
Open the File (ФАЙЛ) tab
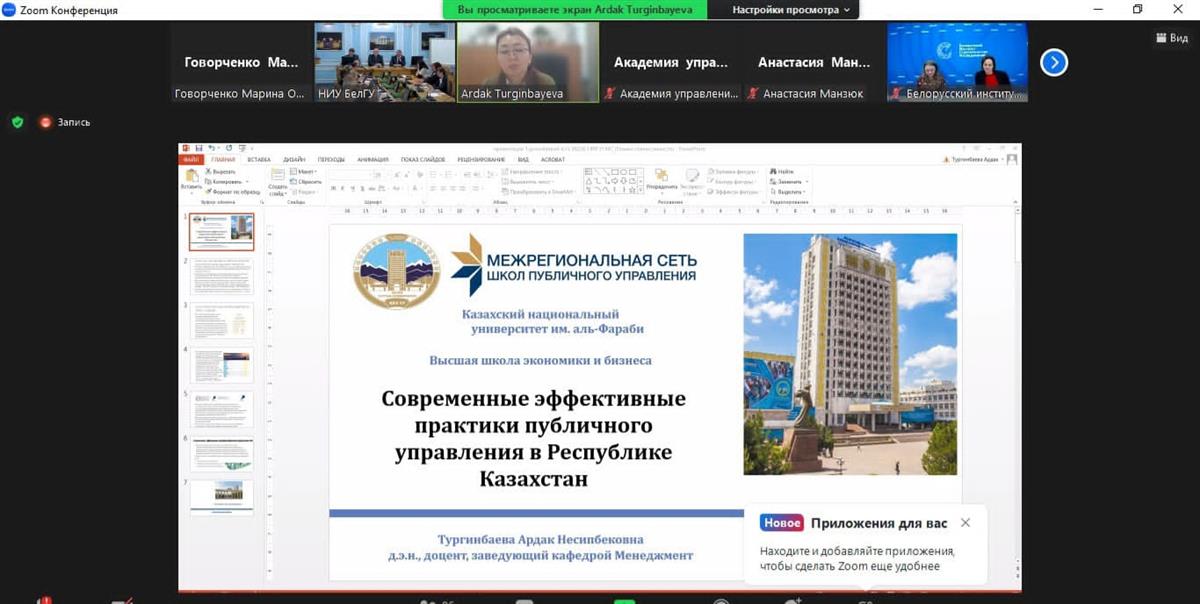[191, 159]
